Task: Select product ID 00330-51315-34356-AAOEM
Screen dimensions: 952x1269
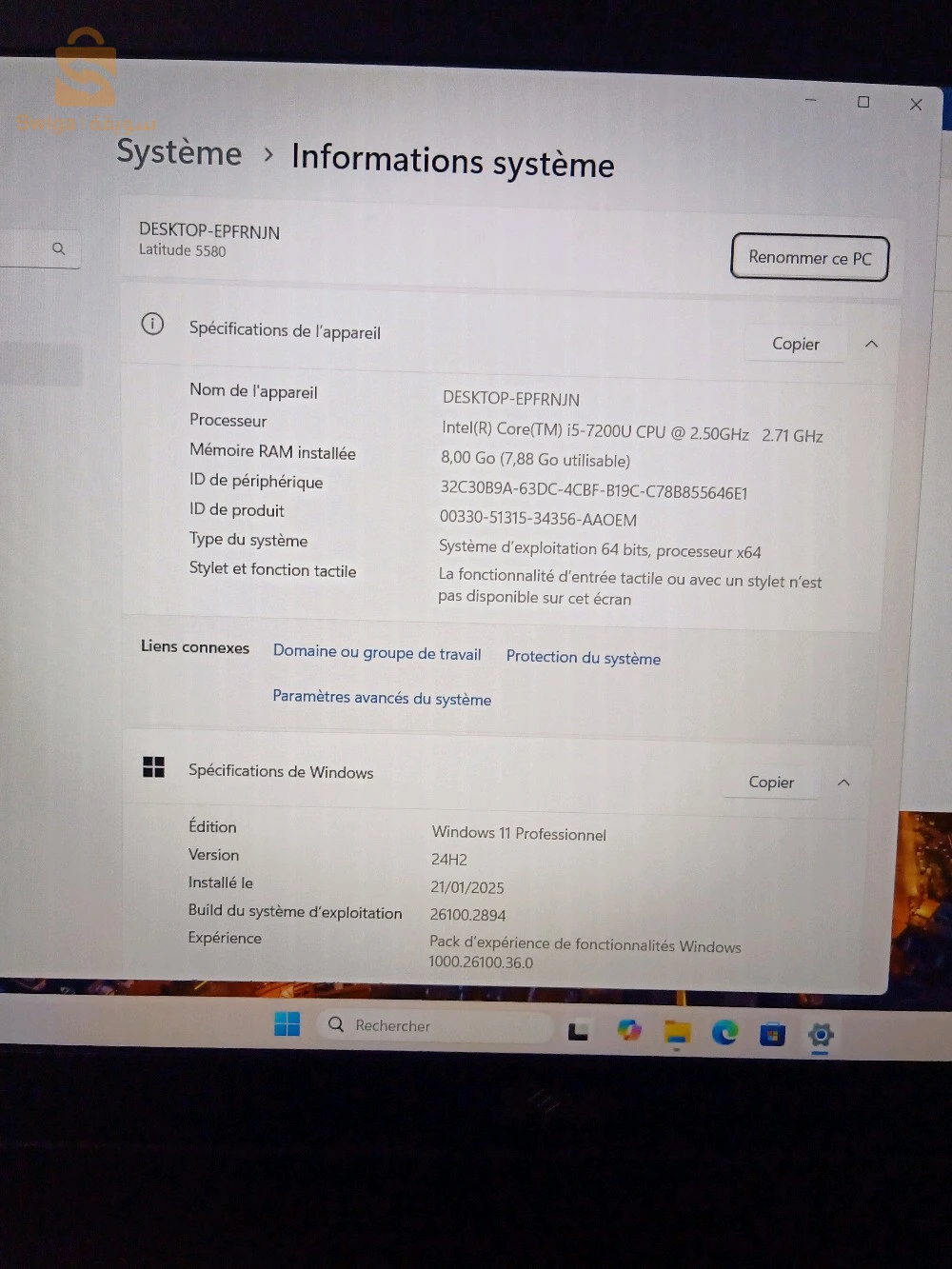Action: point(538,519)
